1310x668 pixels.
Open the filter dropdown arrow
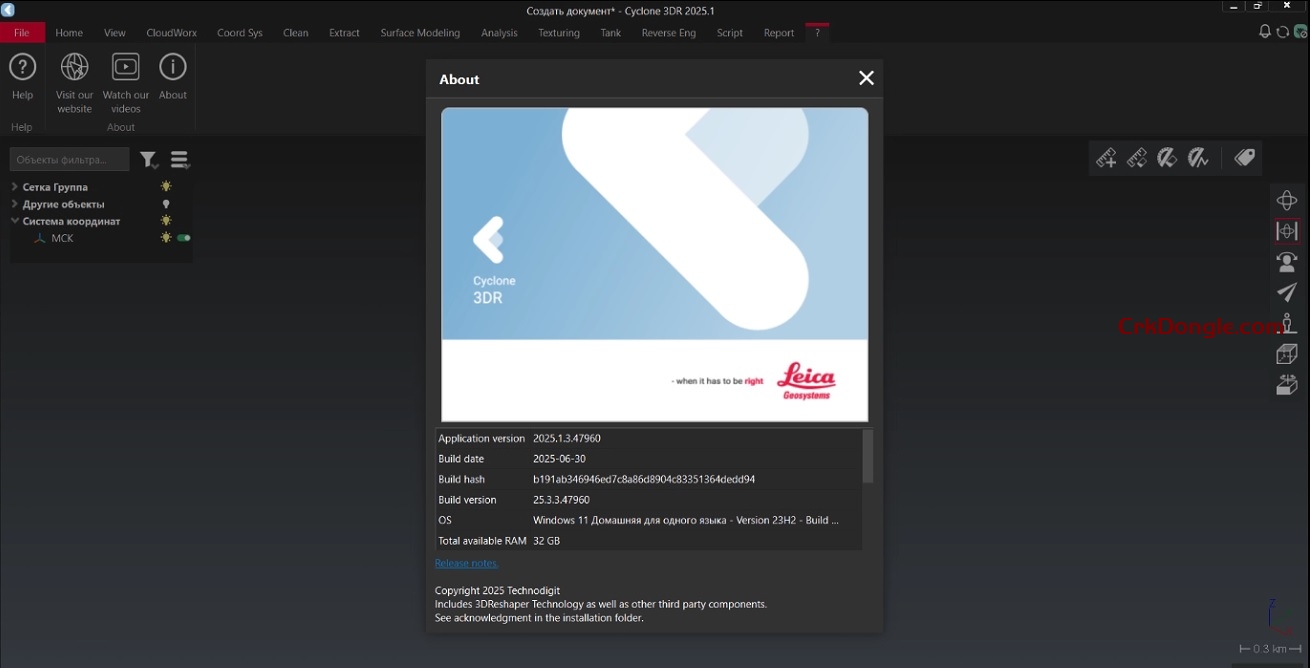149,159
